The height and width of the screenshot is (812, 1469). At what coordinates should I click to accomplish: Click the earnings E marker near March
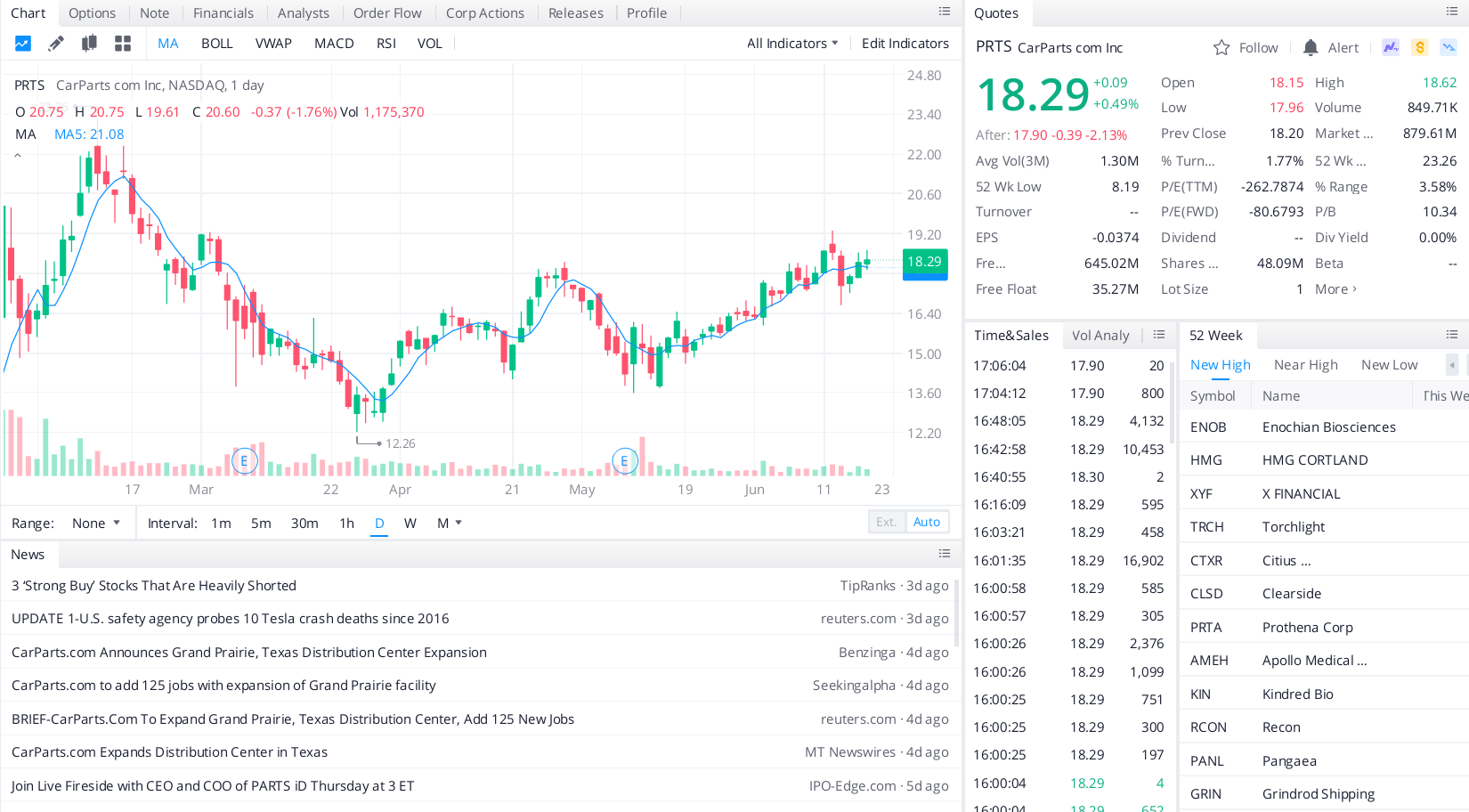[244, 461]
